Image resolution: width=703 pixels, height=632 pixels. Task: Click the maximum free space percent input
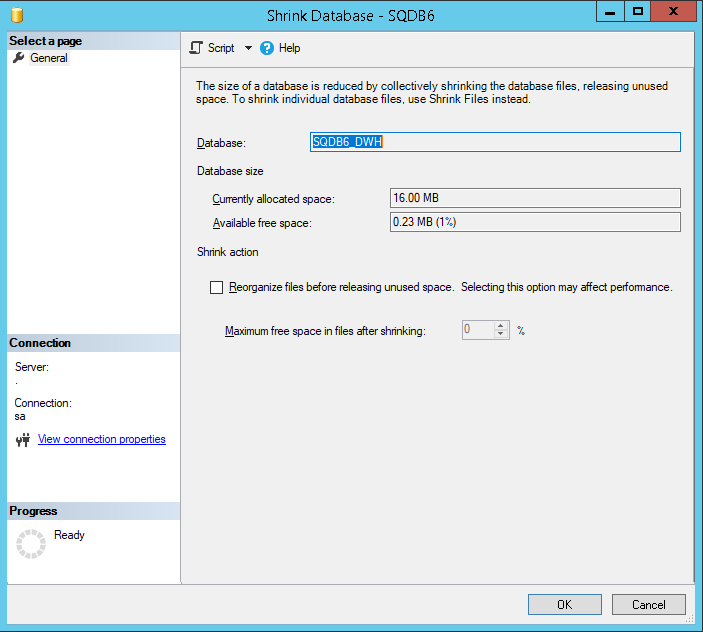[x=477, y=330]
